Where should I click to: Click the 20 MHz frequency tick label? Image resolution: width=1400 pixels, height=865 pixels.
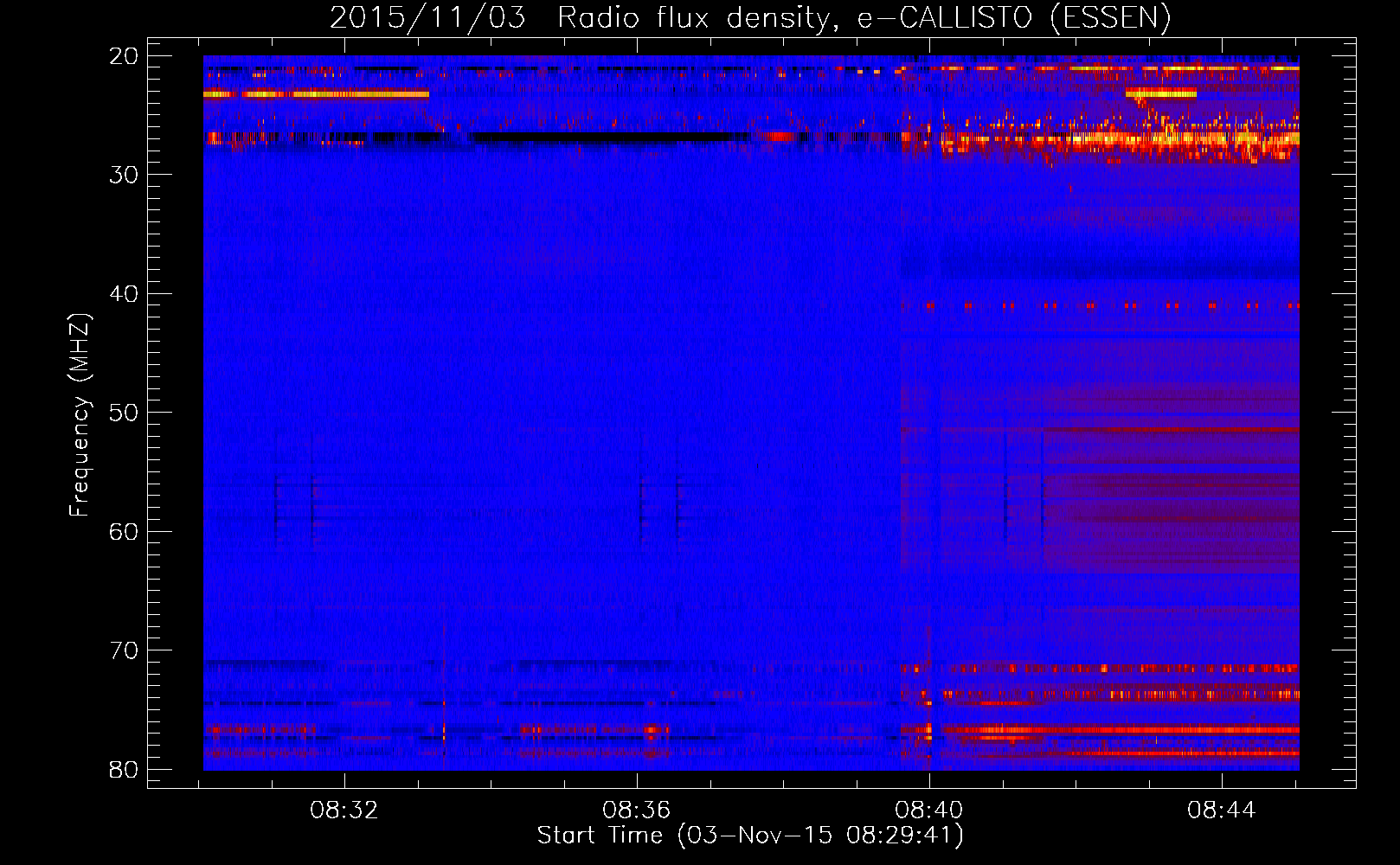(x=125, y=56)
